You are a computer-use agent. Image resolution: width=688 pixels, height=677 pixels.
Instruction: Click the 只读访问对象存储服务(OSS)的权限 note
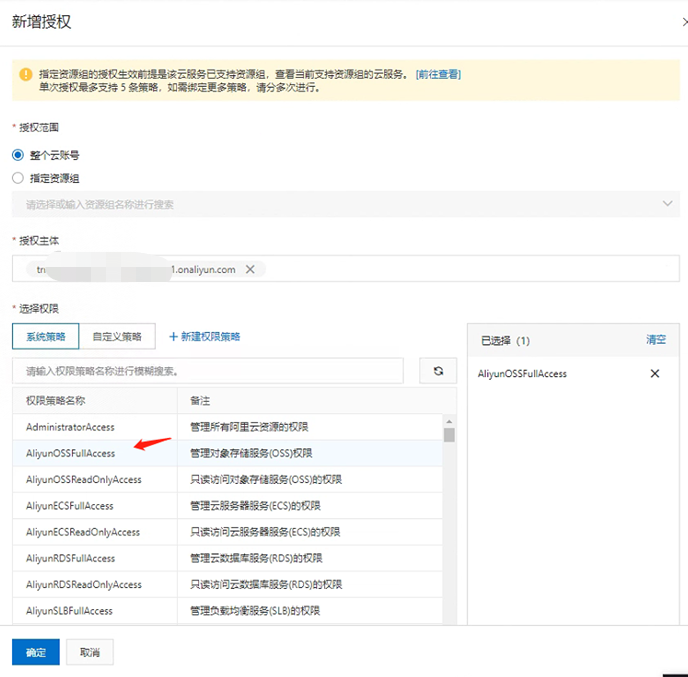(x=266, y=480)
